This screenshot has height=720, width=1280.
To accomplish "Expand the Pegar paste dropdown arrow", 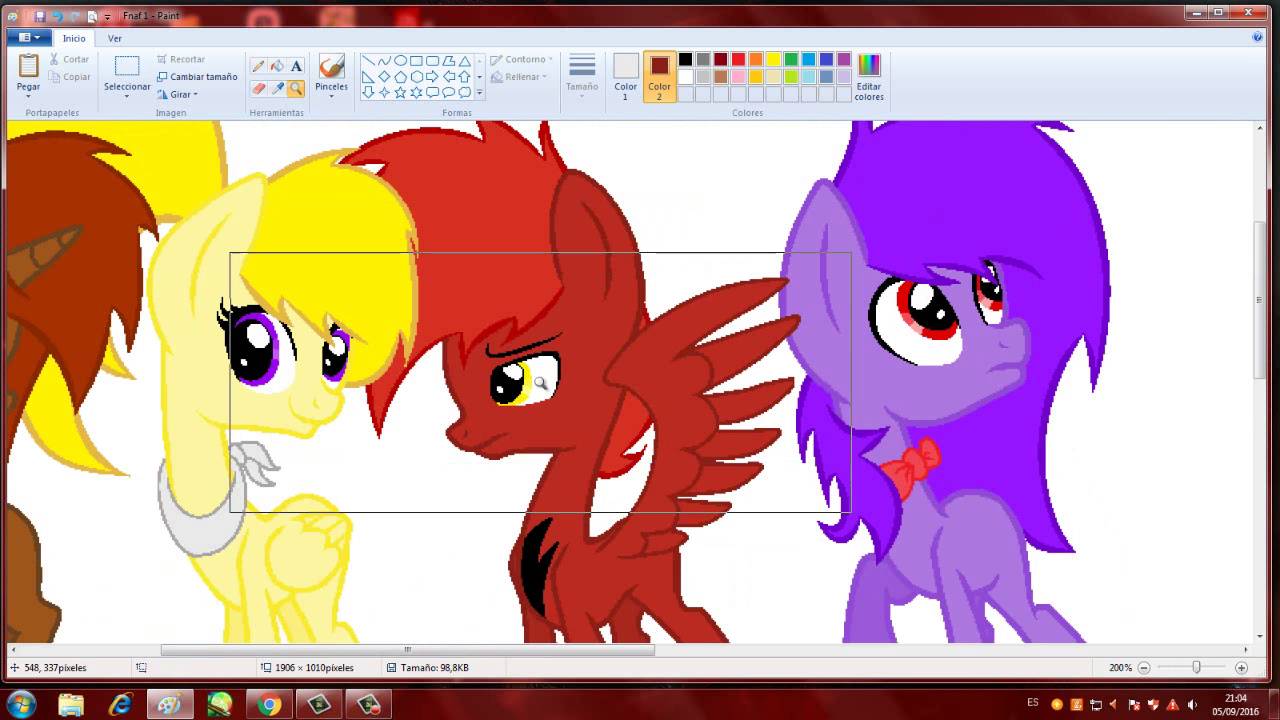I will pos(28,97).
